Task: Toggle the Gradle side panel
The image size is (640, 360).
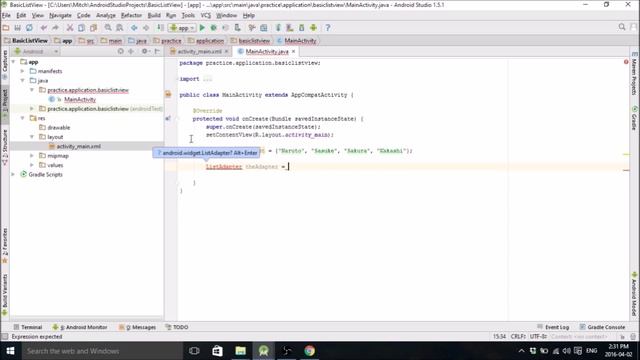Action: tap(635, 118)
